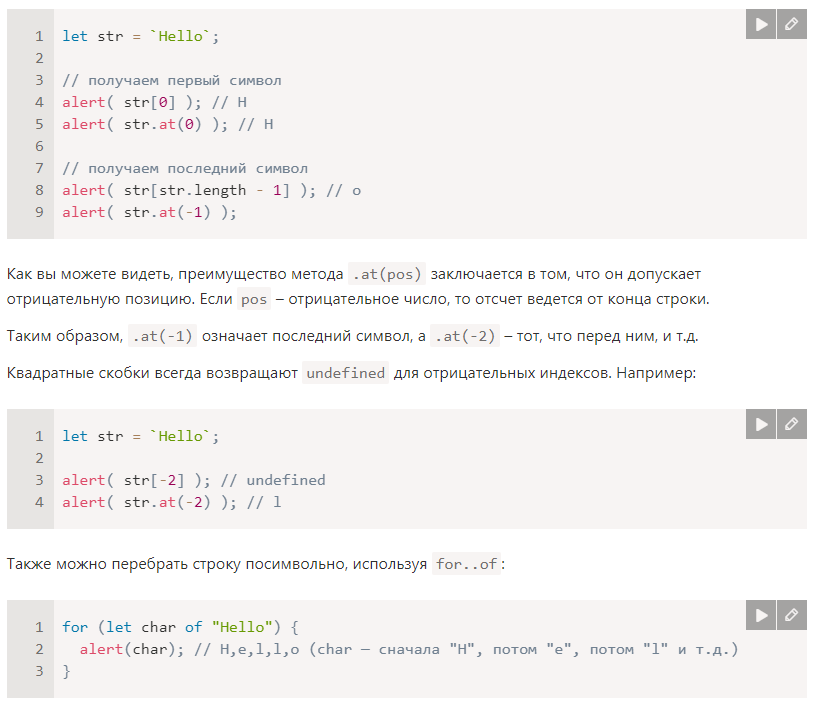Click 'let str = `Hello`;' in first code block

141,36
